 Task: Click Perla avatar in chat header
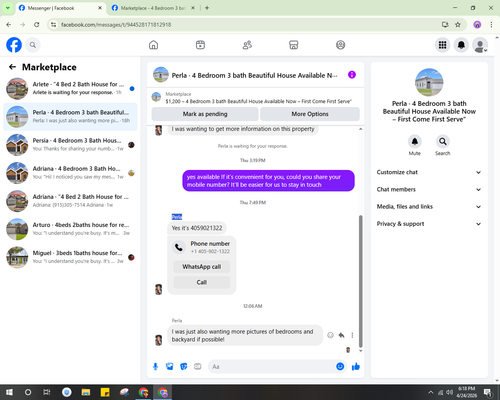[x=161, y=75]
